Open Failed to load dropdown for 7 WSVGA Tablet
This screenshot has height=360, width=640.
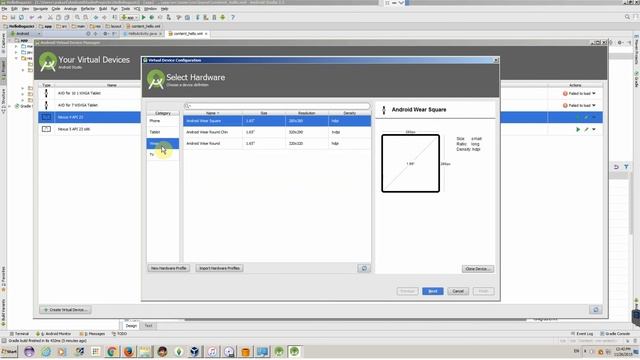point(594,105)
